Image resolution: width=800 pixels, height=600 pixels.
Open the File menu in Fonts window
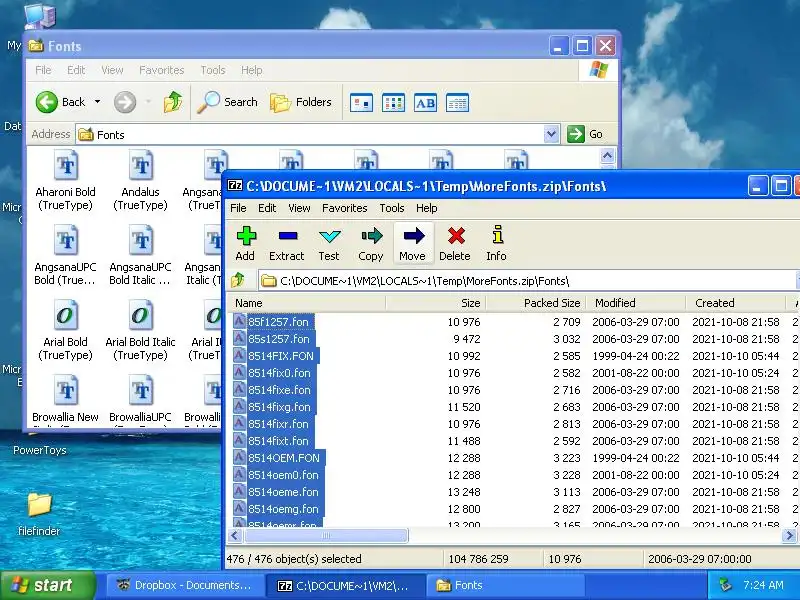coord(43,70)
